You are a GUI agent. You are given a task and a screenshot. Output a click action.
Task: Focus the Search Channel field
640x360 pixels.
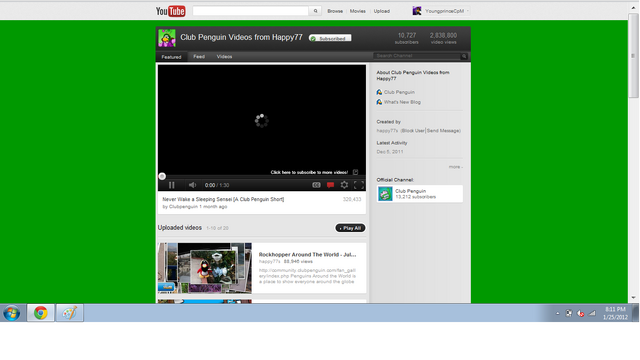[x=417, y=56]
